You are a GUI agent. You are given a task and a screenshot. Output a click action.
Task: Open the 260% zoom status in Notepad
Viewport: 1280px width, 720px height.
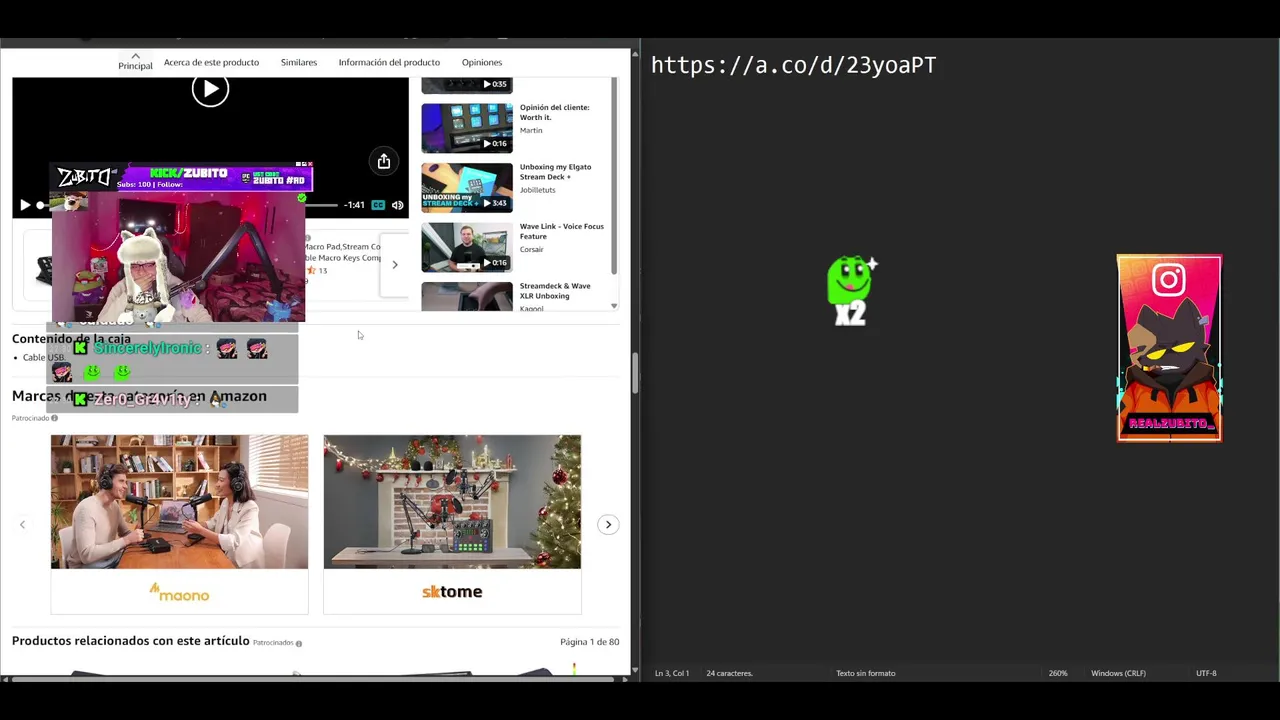(1058, 673)
